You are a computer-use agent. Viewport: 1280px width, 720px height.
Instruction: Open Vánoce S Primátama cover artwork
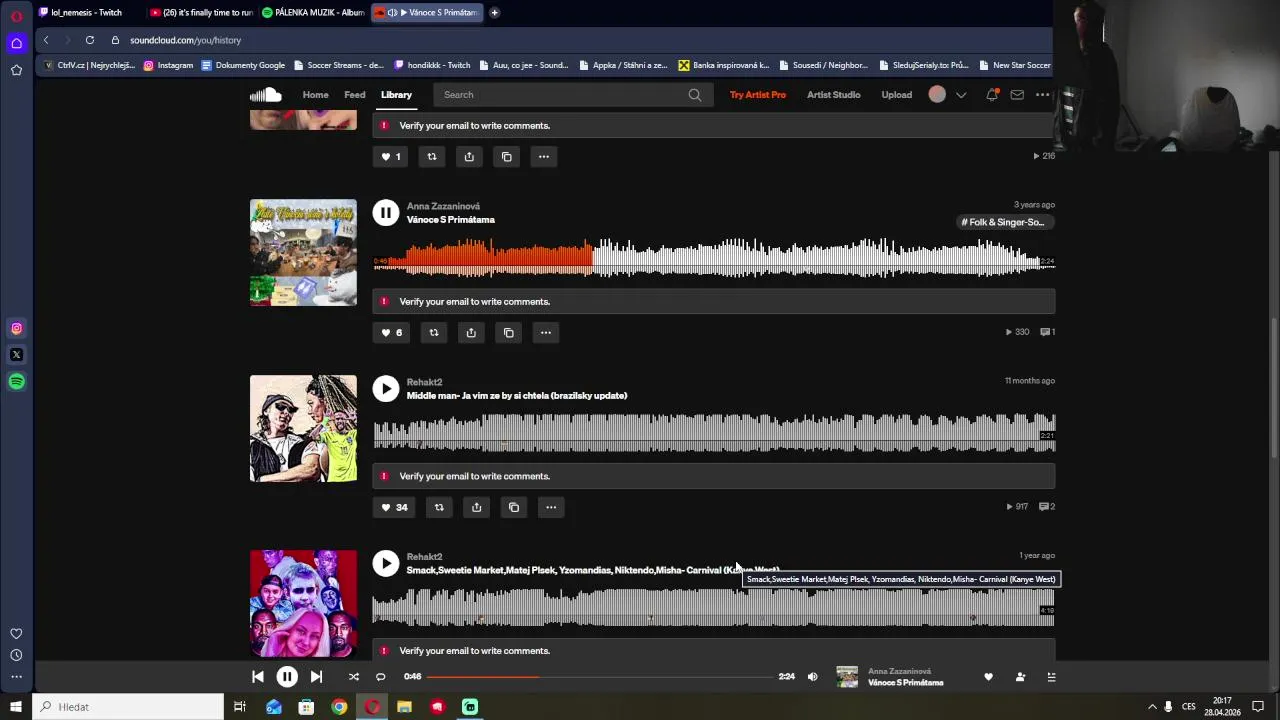point(303,252)
